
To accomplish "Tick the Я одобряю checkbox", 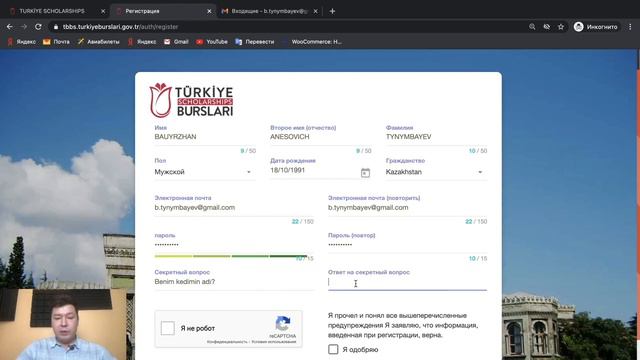I will (333, 349).
